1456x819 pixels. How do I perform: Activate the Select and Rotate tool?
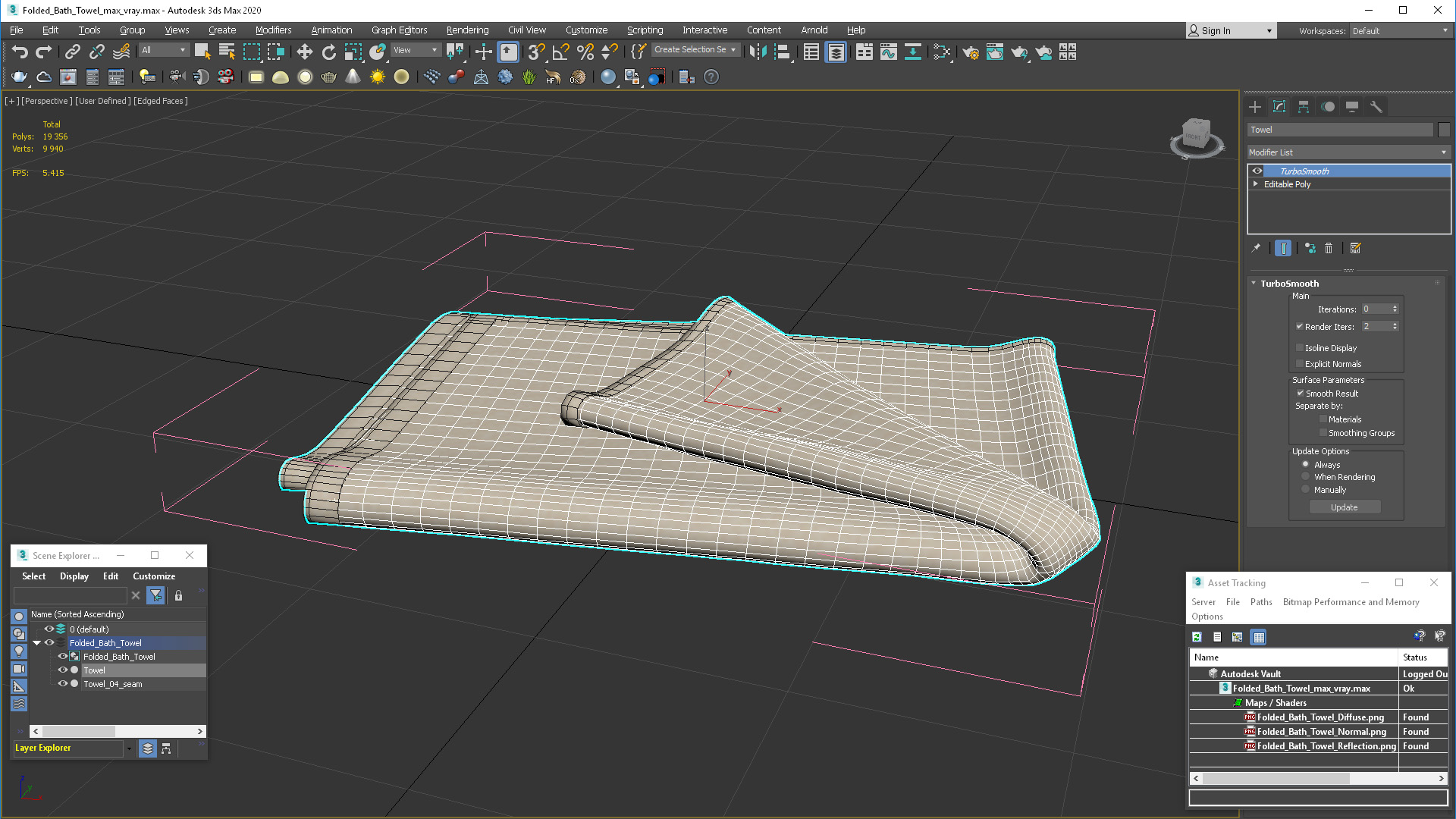pyautogui.click(x=328, y=52)
